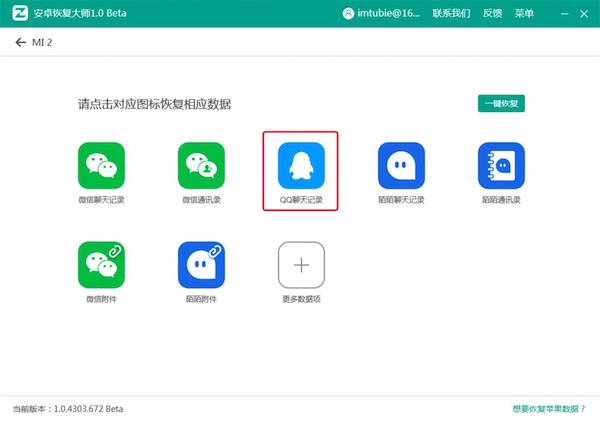Click the app logo in the title bar
This screenshot has height=421, width=600.
pyautogui.click(x=20, y=13)
